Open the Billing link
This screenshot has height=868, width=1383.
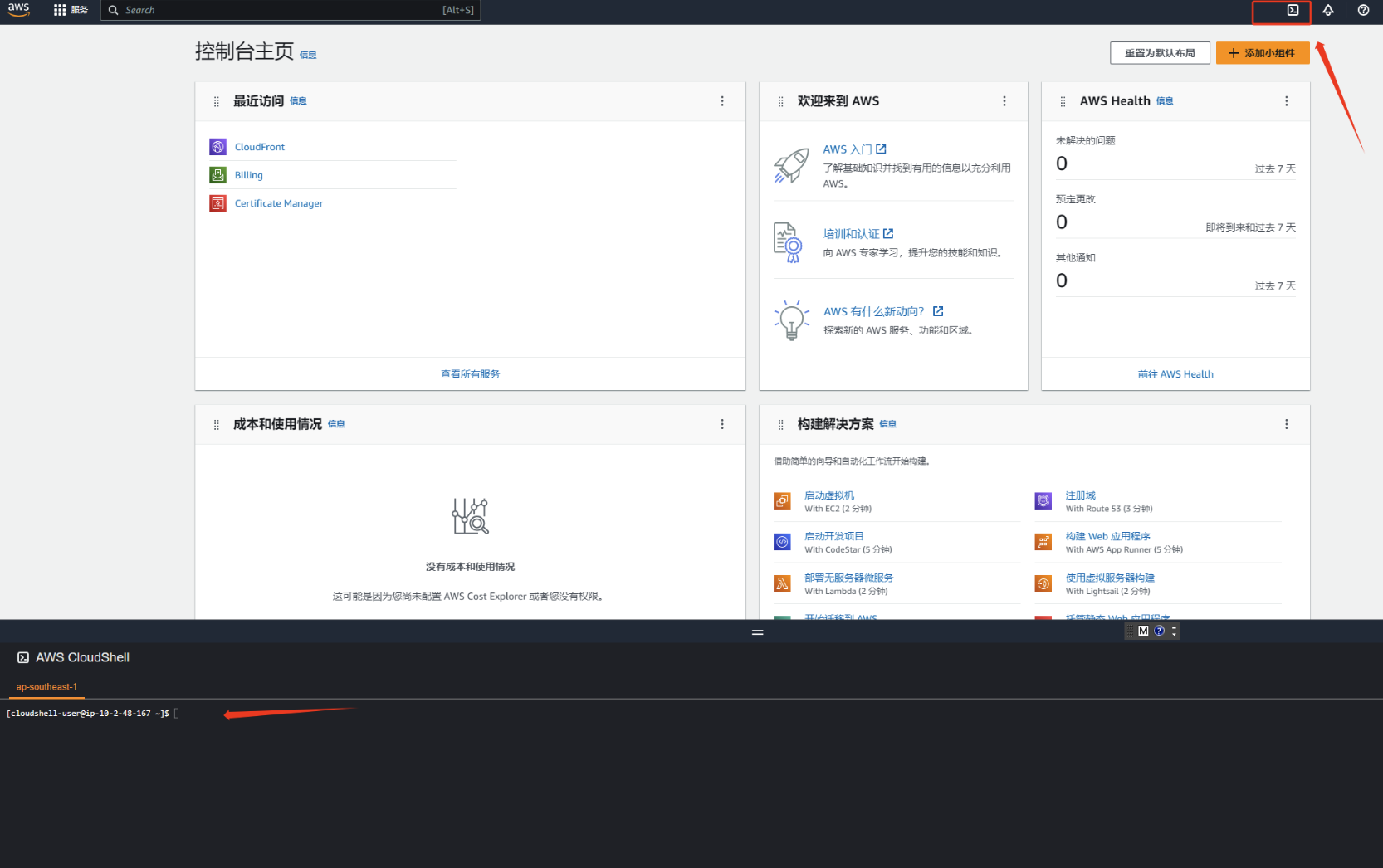(249, 175)
